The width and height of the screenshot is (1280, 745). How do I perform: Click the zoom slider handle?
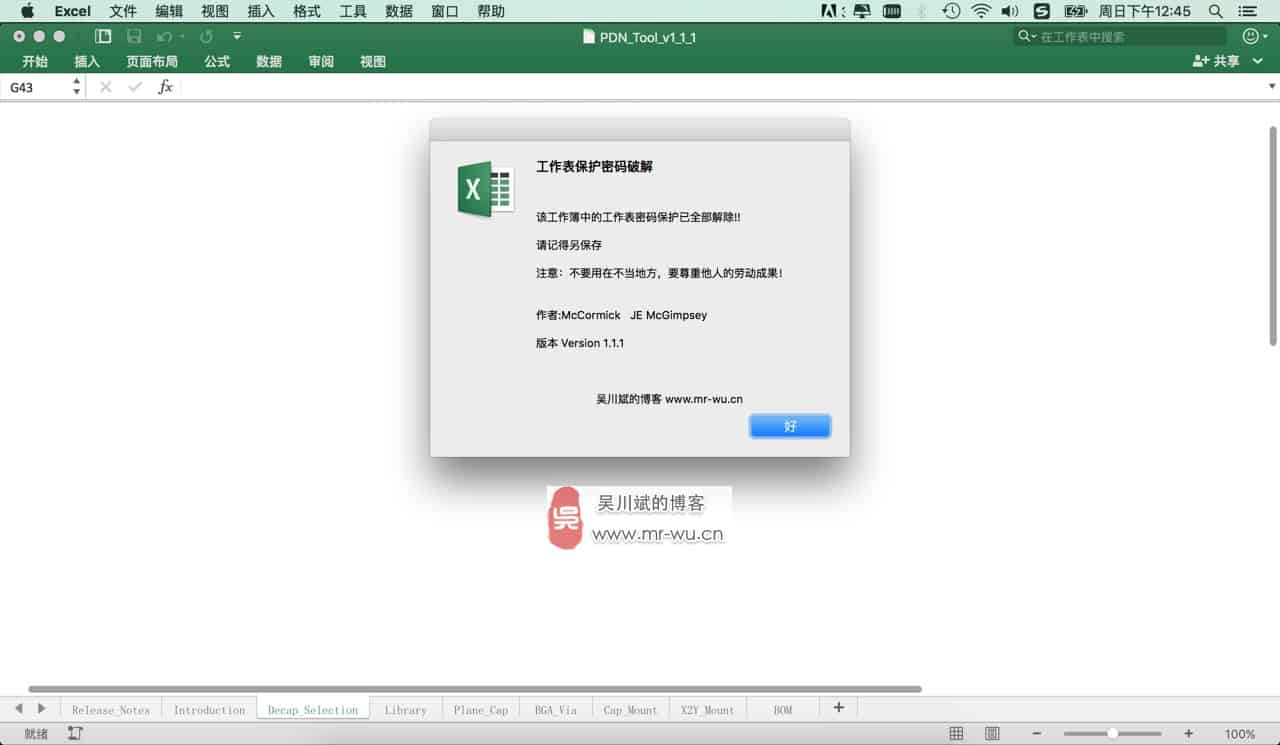point(1112,734)
